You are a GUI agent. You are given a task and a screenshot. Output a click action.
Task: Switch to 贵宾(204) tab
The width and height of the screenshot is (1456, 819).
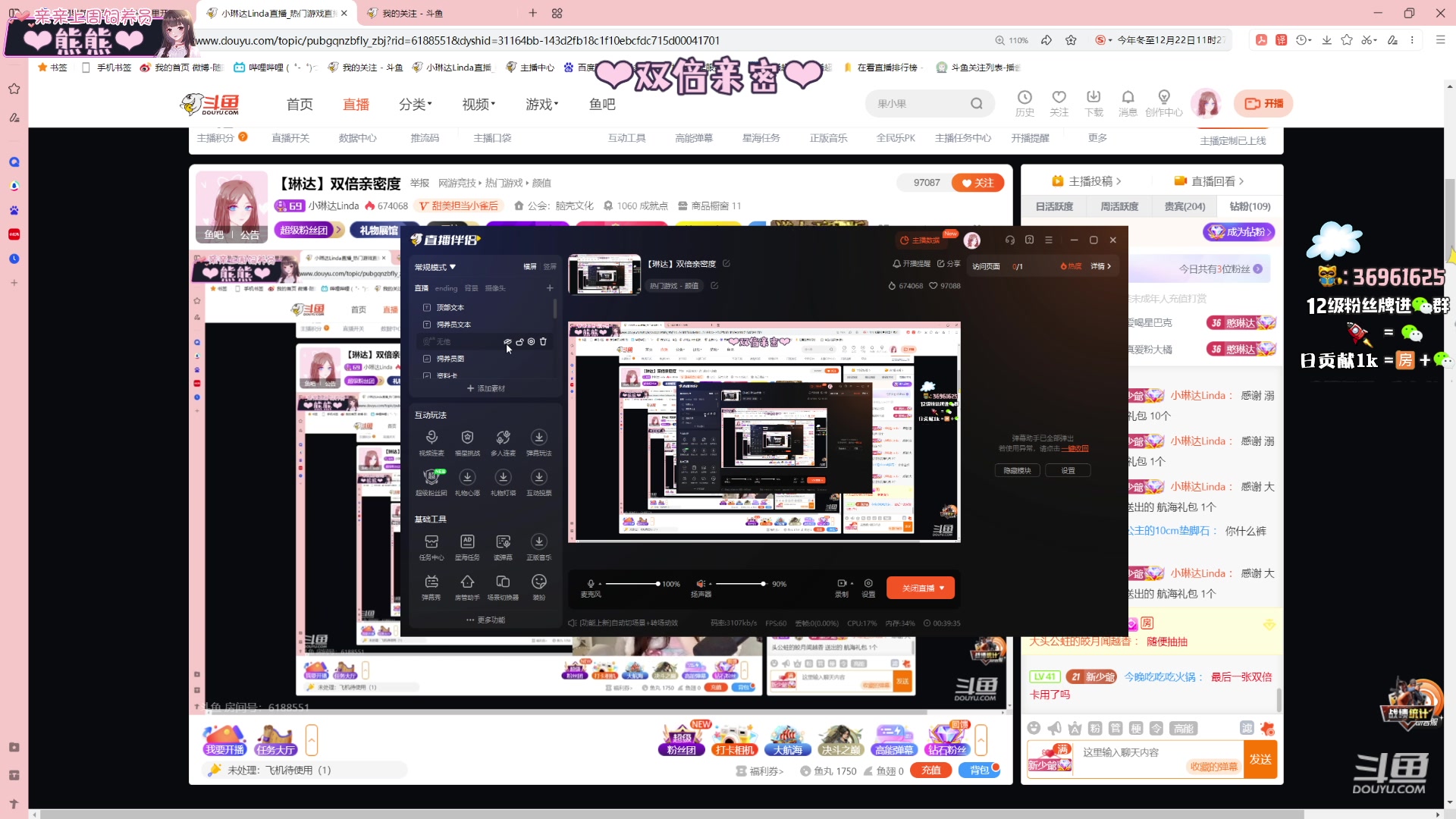(1185, 206)
